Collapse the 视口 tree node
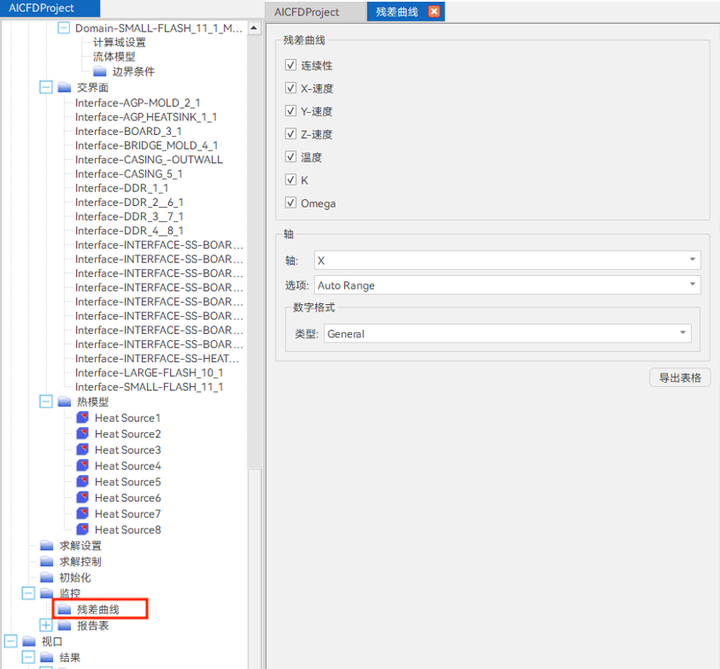The image size is (720, 669). coord(11,641)
